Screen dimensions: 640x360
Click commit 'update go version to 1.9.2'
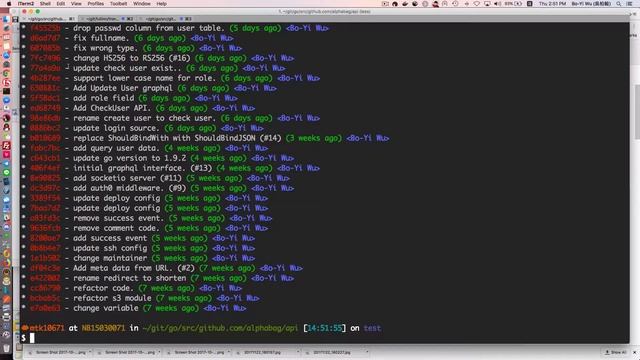130,158
